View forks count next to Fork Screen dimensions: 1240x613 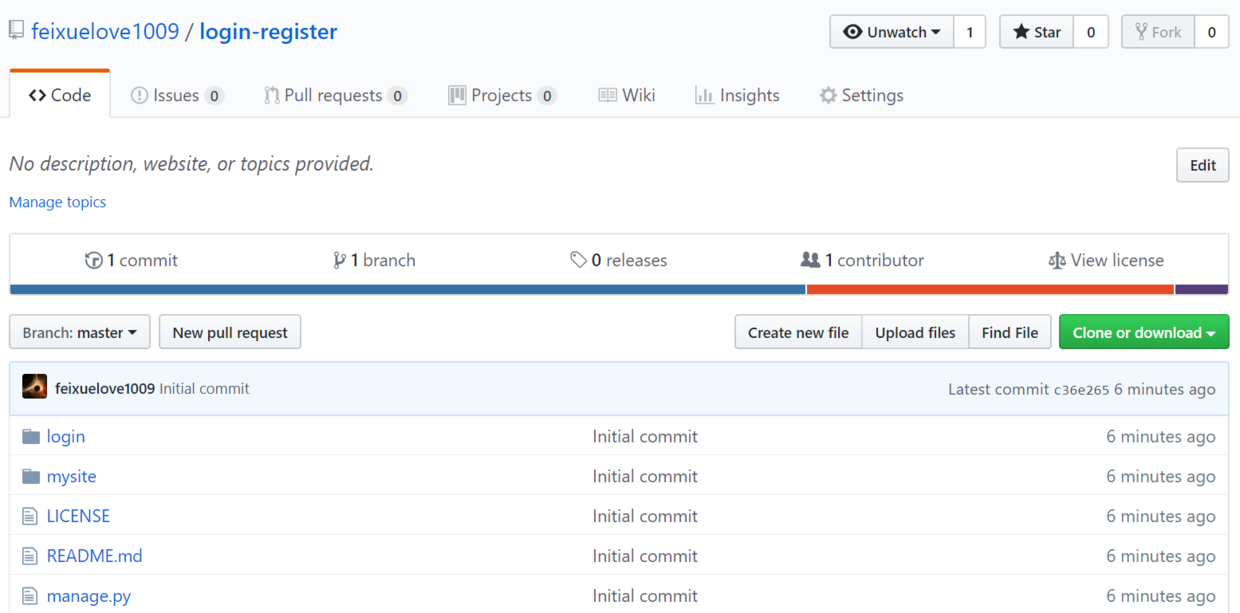click(1212, 32)
